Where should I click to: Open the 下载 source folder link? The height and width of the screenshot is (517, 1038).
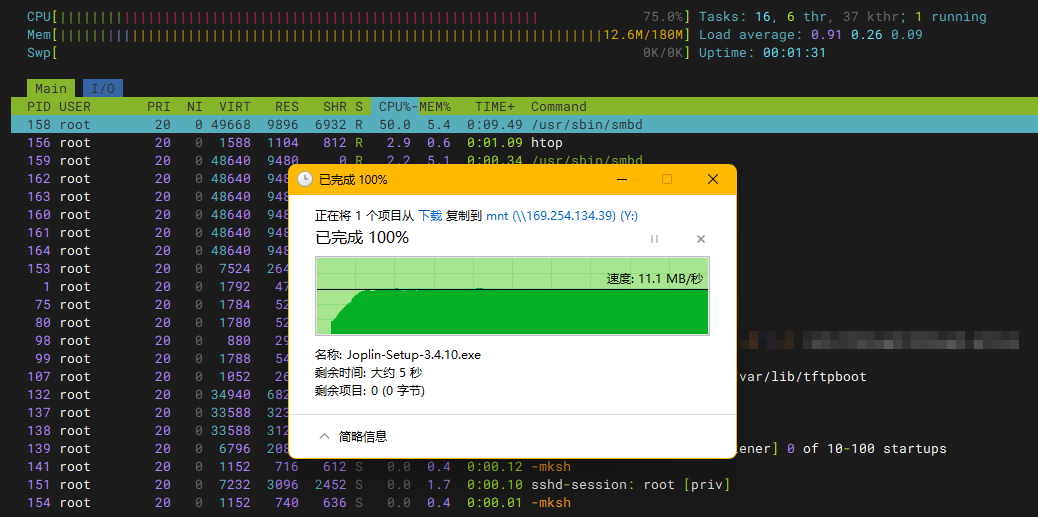pyautogui.click(x=430, y=215)
